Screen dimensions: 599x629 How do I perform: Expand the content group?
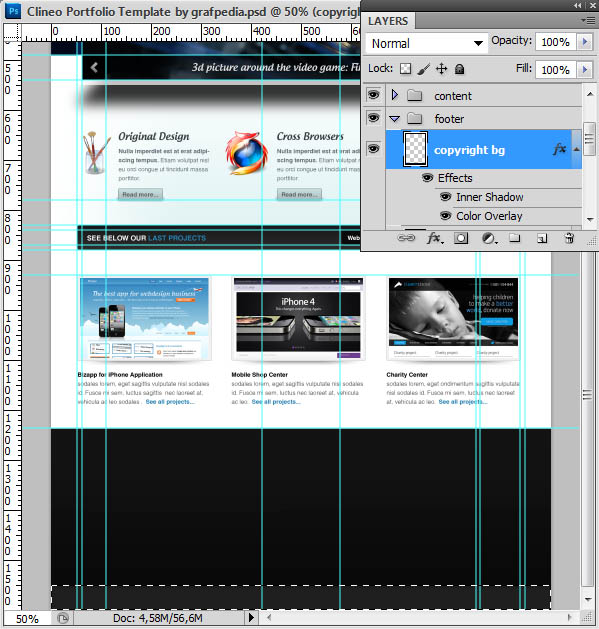tap(395, 95)
